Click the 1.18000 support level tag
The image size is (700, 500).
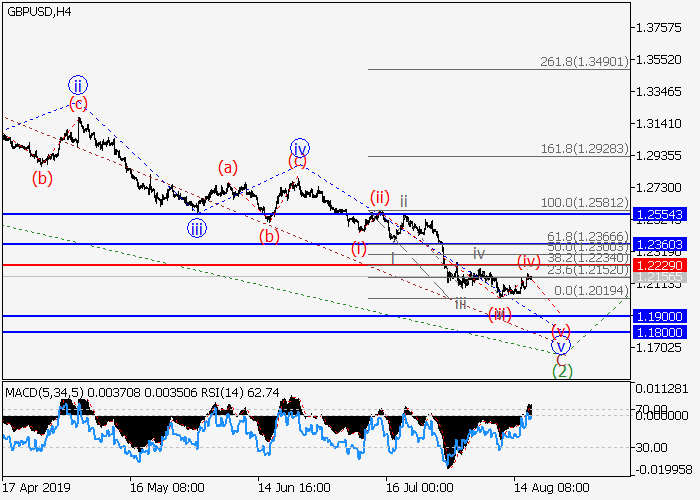pos(664,332)
